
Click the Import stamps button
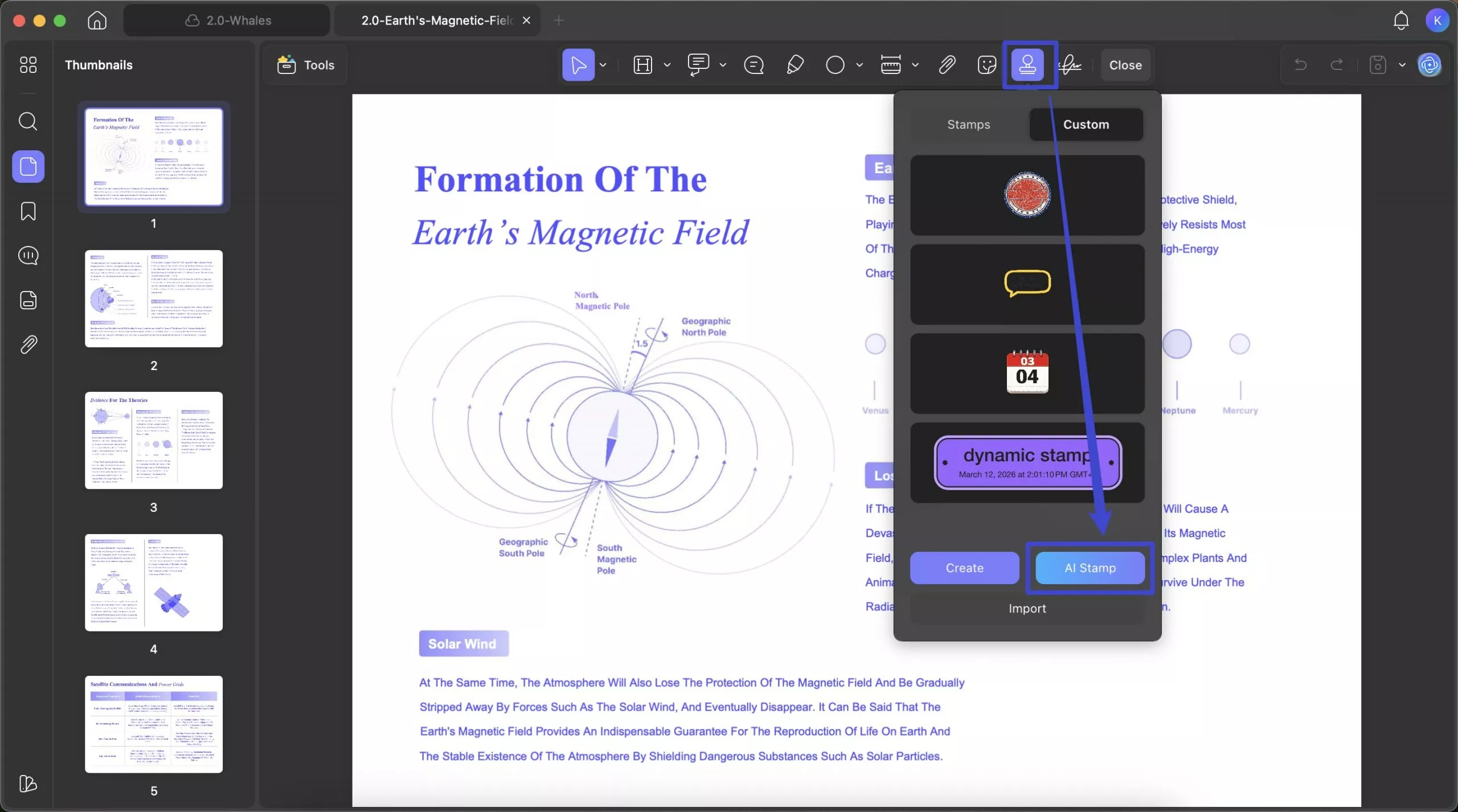point(1027,608)
